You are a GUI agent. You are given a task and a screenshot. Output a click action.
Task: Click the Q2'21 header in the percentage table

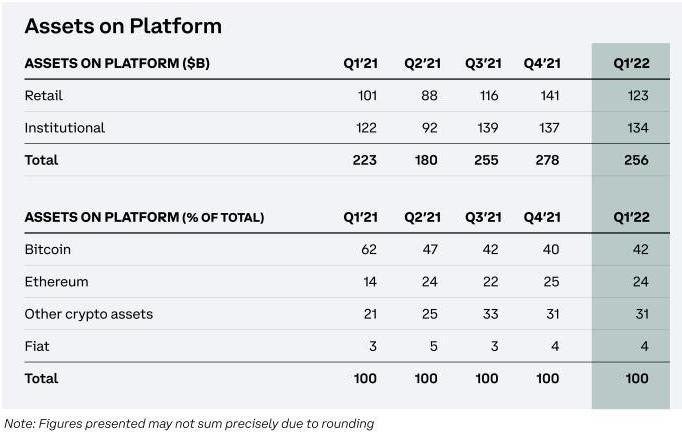422,217
